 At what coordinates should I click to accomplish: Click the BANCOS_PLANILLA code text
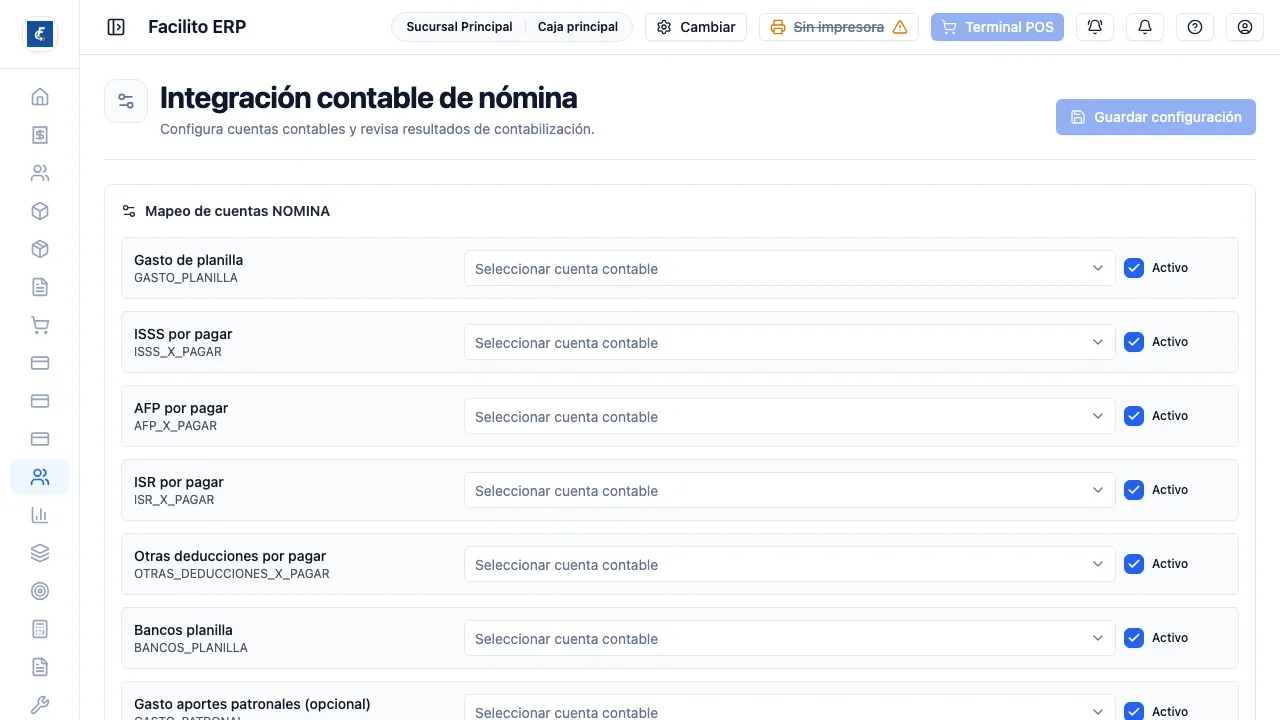(191, 648)
